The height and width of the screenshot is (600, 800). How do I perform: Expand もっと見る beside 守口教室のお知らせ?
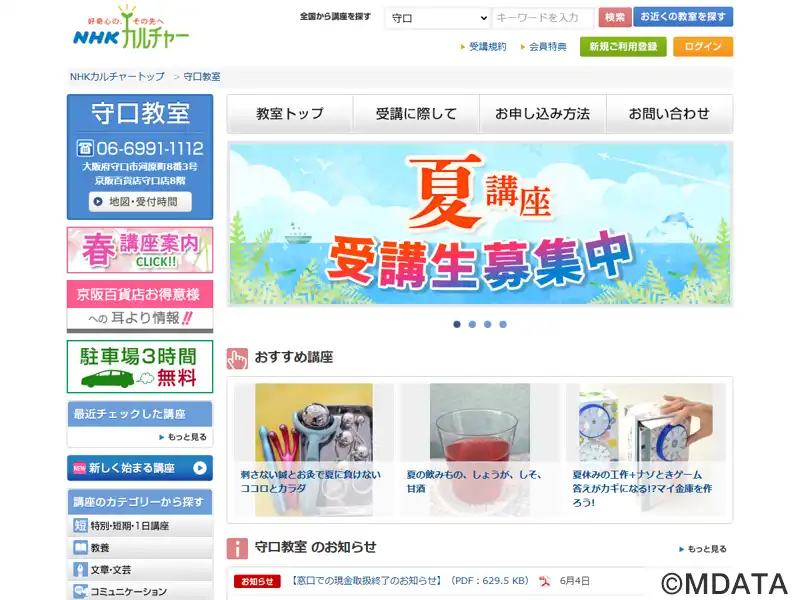coord(703,549)
